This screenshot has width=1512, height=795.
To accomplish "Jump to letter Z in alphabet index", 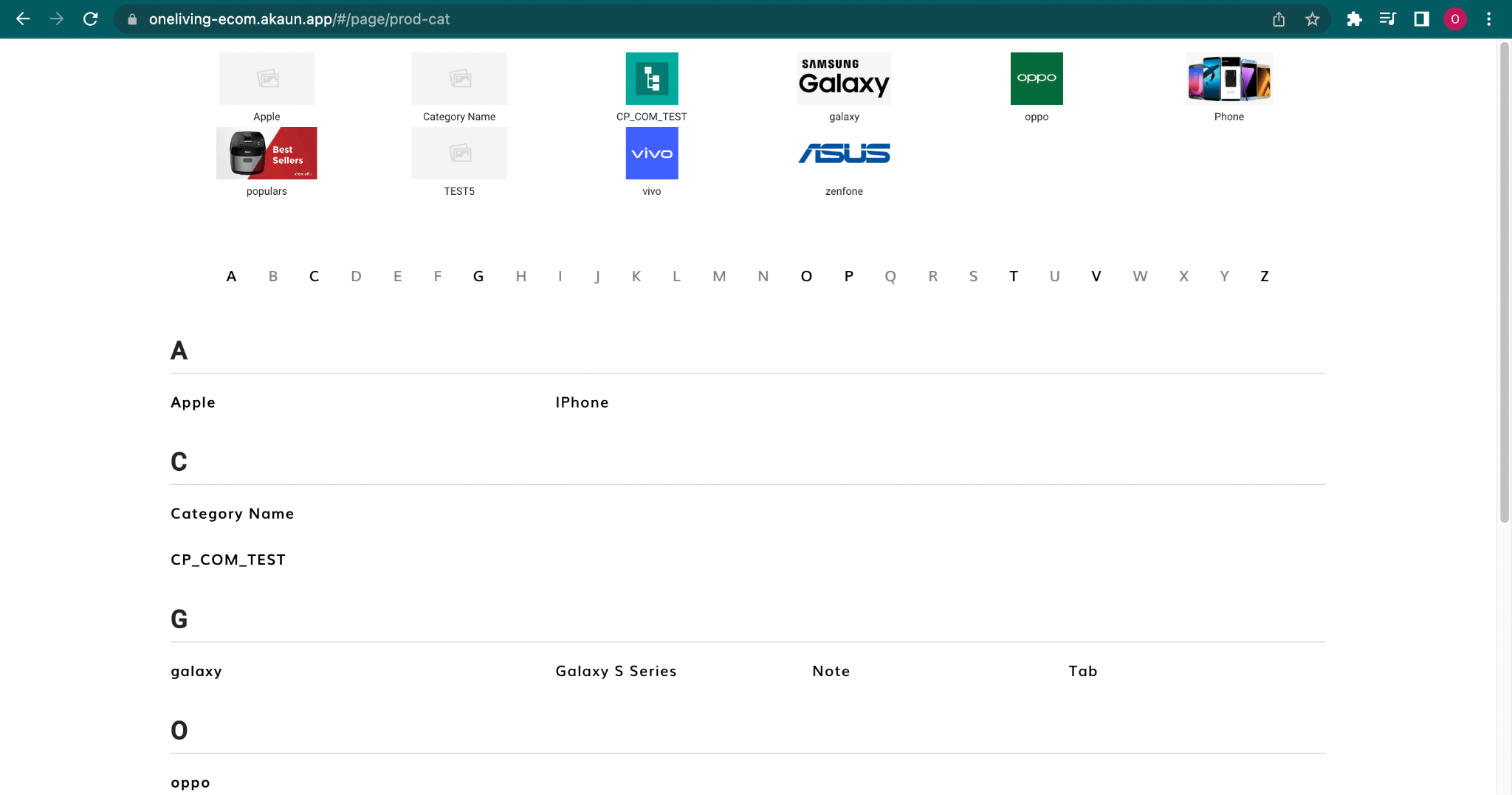I will 1264,276.
